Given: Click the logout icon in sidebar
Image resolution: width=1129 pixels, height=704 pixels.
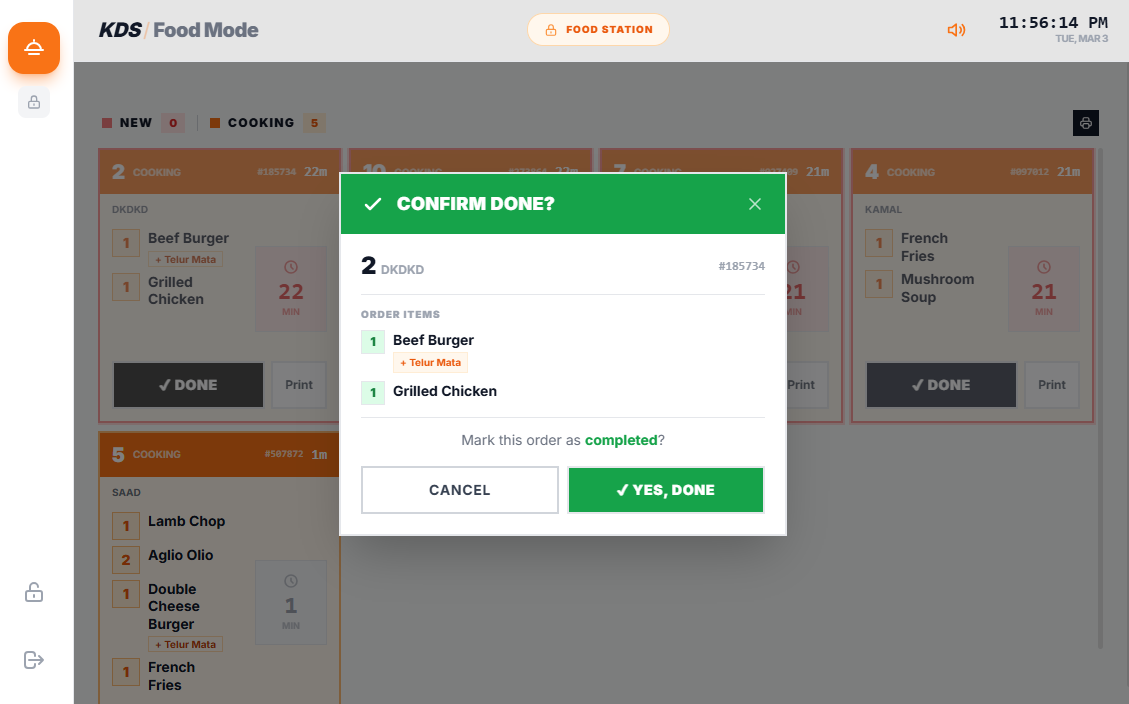Looking at the screenshot, I should click(x=34, y=660).
